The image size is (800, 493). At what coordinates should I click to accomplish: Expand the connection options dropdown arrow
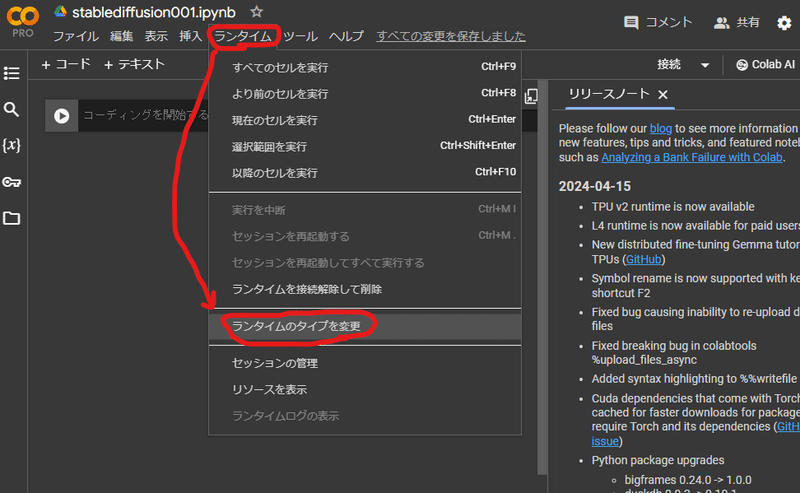tap(705, 65)
